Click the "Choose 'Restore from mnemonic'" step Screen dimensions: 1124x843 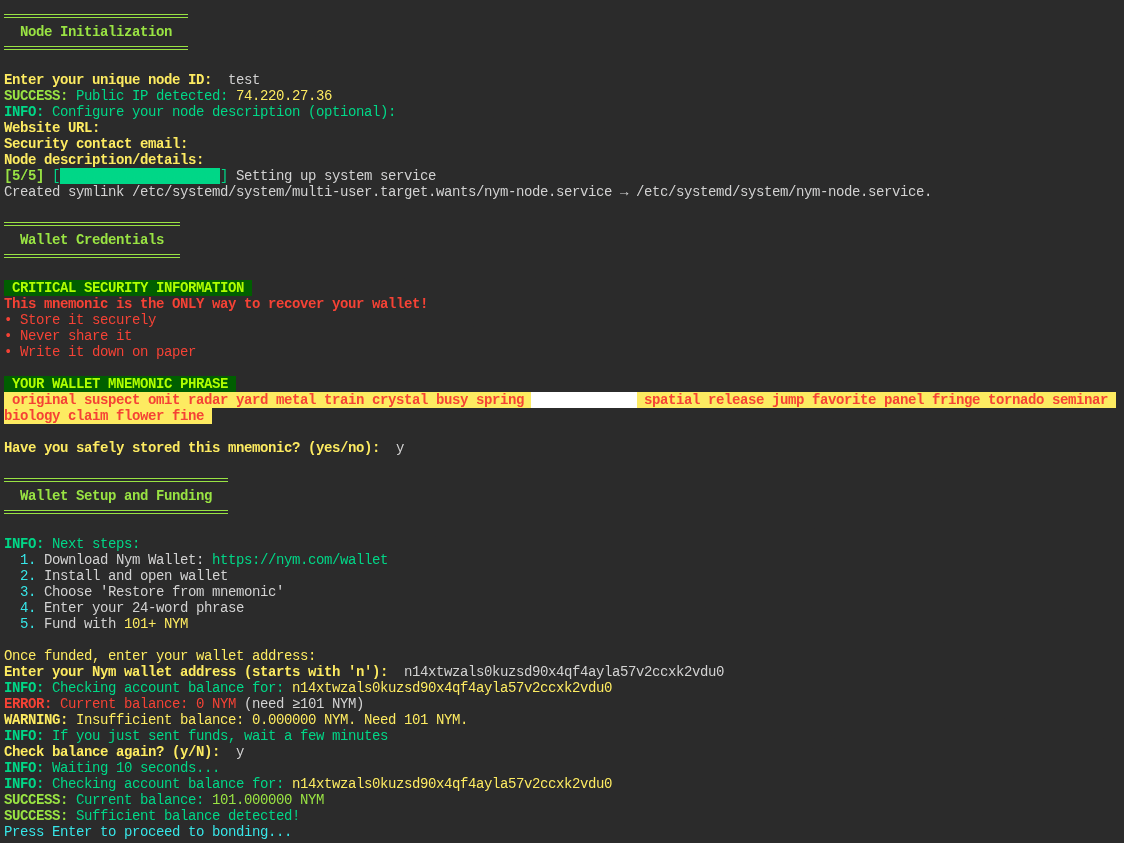pos(163,592)
